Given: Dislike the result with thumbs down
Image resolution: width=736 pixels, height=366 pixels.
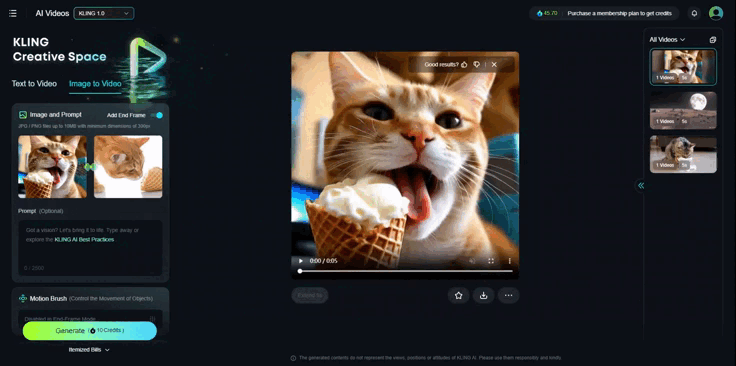Looking at the screenshot, I should coord(476,65).
